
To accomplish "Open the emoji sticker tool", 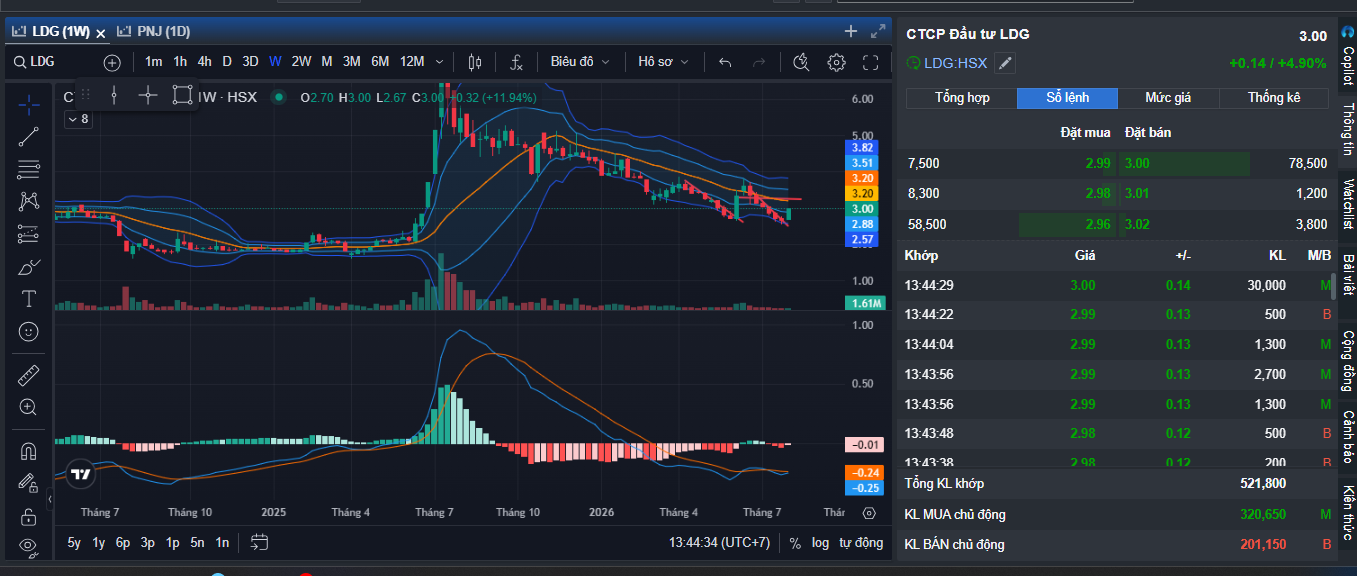I will point(29,331).
